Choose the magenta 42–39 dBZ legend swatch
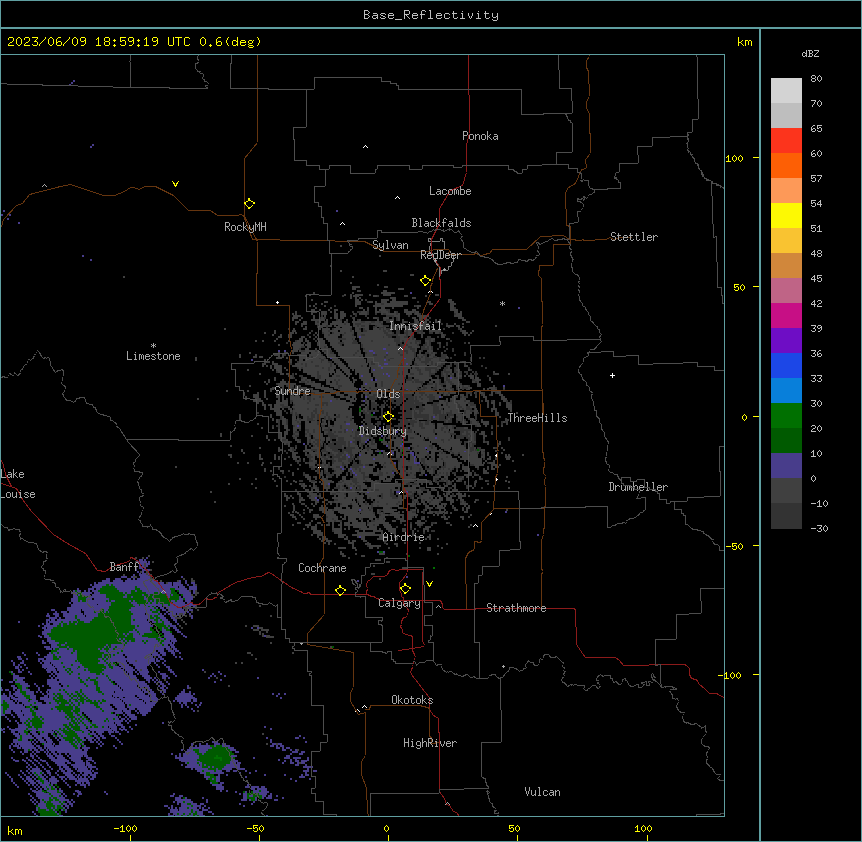The height and width of the screenshot is (842, 862). click(786, 315)
